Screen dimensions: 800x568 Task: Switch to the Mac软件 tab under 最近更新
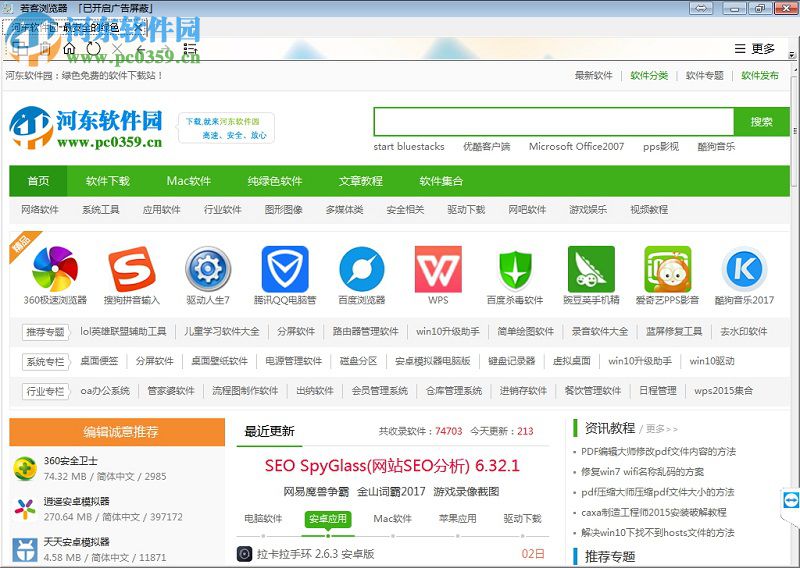tap(392, 518)
